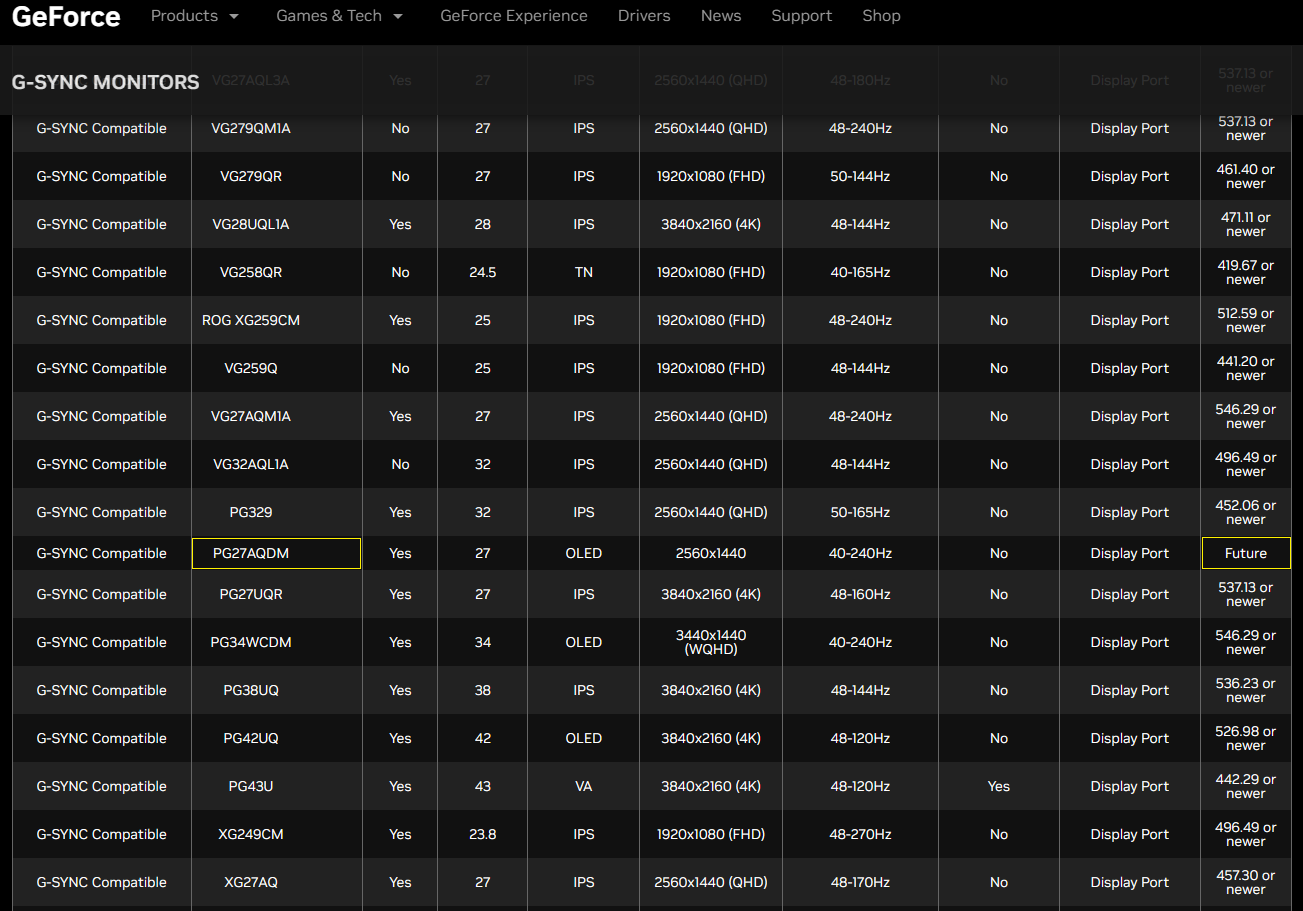
Task: Click the GeForce logo
Action: click(66, 17)
